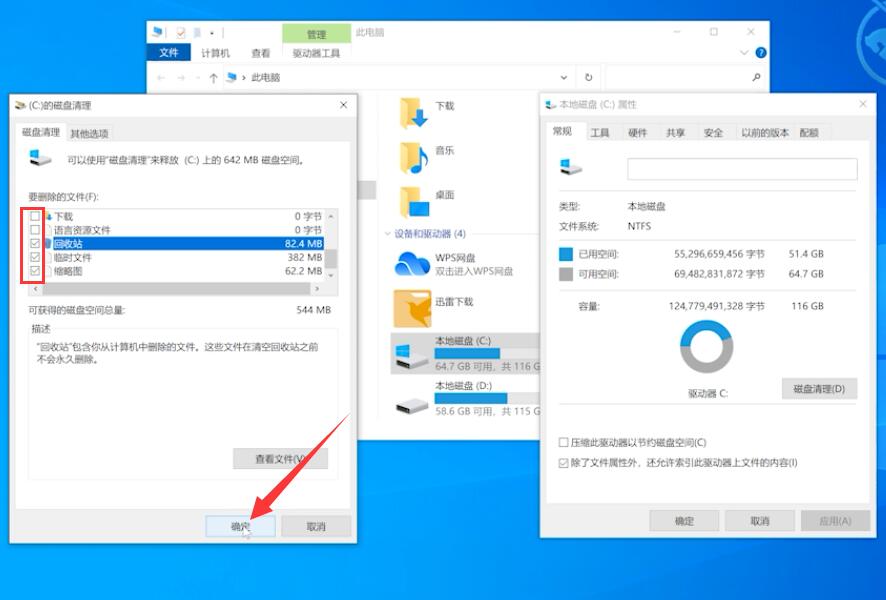The height and width of the screenshot is (600, 886).
Task: Open the 硬件 tab in properties
Action: (x=637, y=133)
